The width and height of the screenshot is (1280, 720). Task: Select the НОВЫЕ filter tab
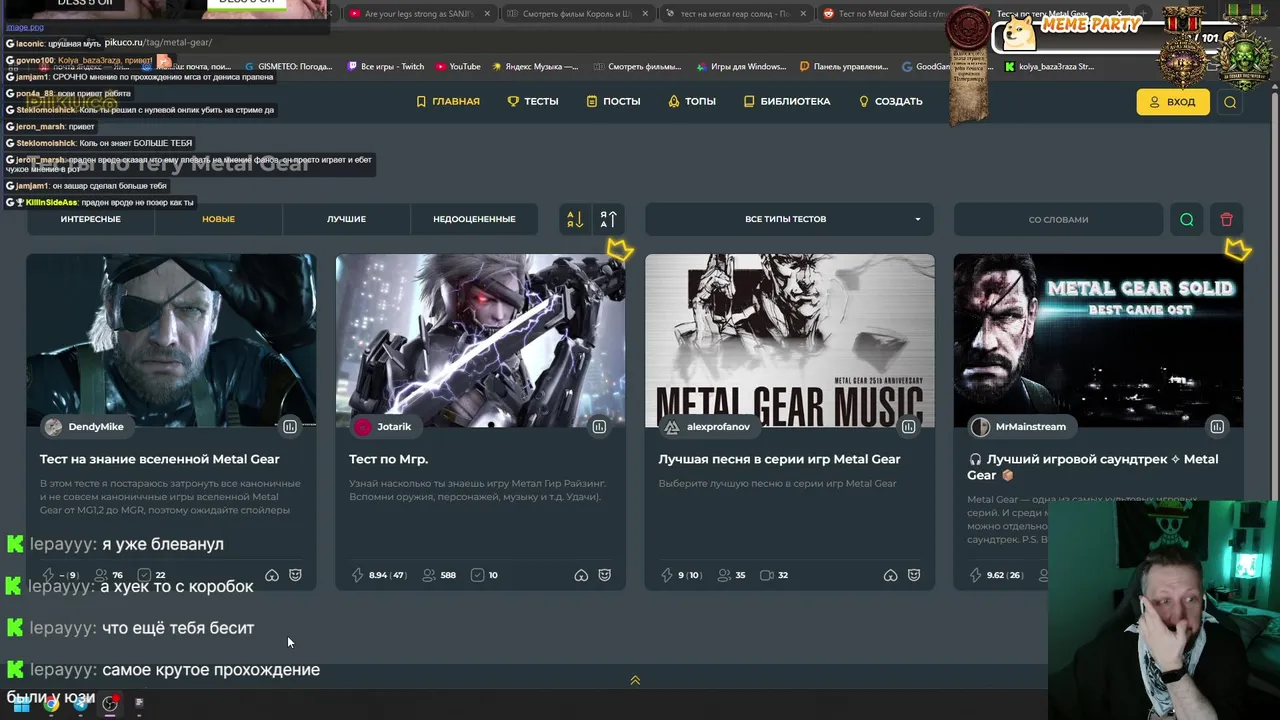tap(218, 219)
